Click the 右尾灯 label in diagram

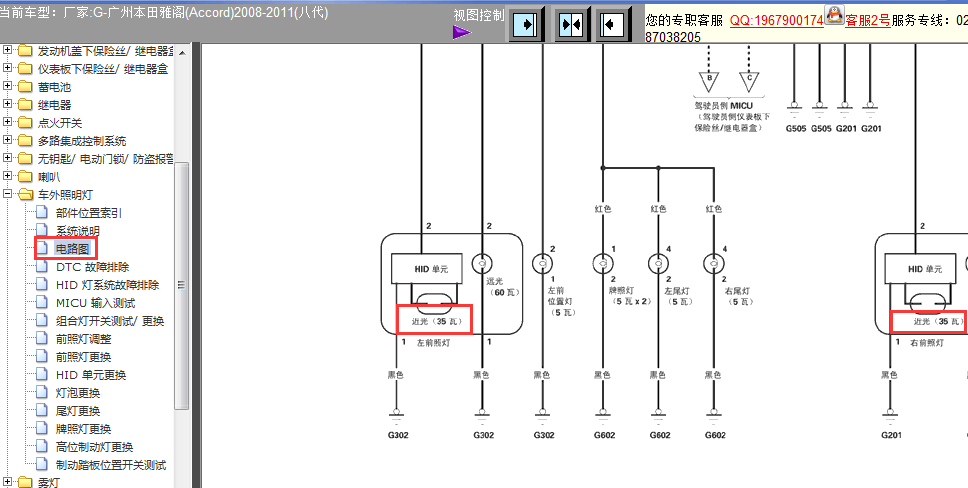point(737,295)
